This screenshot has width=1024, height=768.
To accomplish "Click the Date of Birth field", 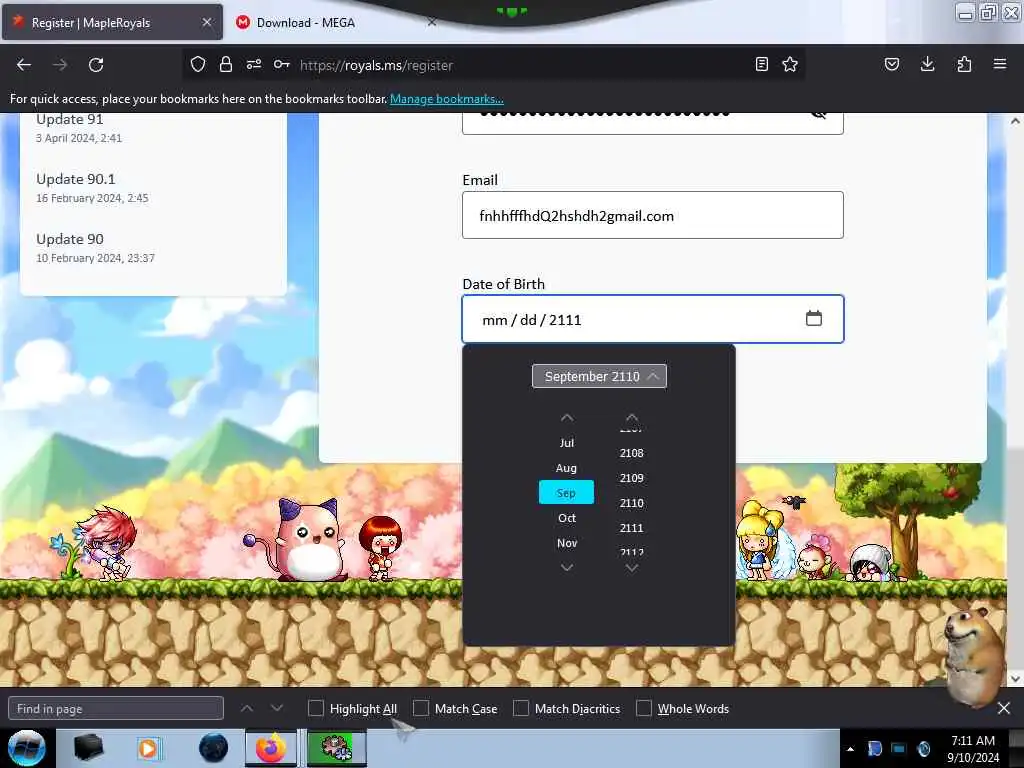I will pyautogui.click(x=652, y=319).
